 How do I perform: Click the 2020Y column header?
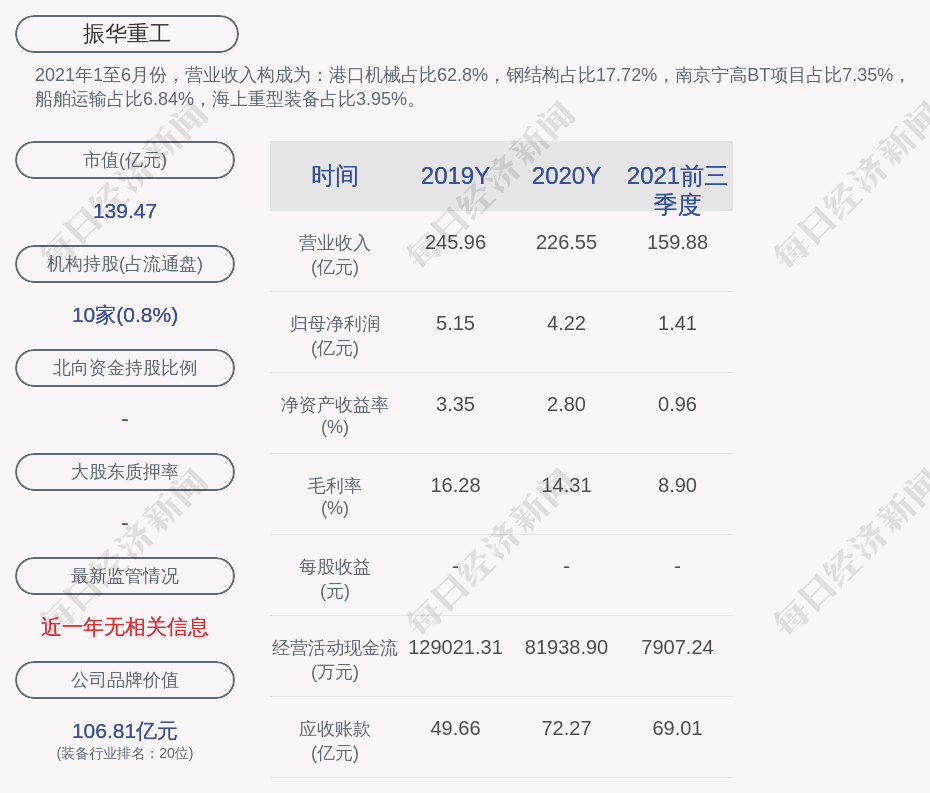pyautogui.click(x=566, y=176)
